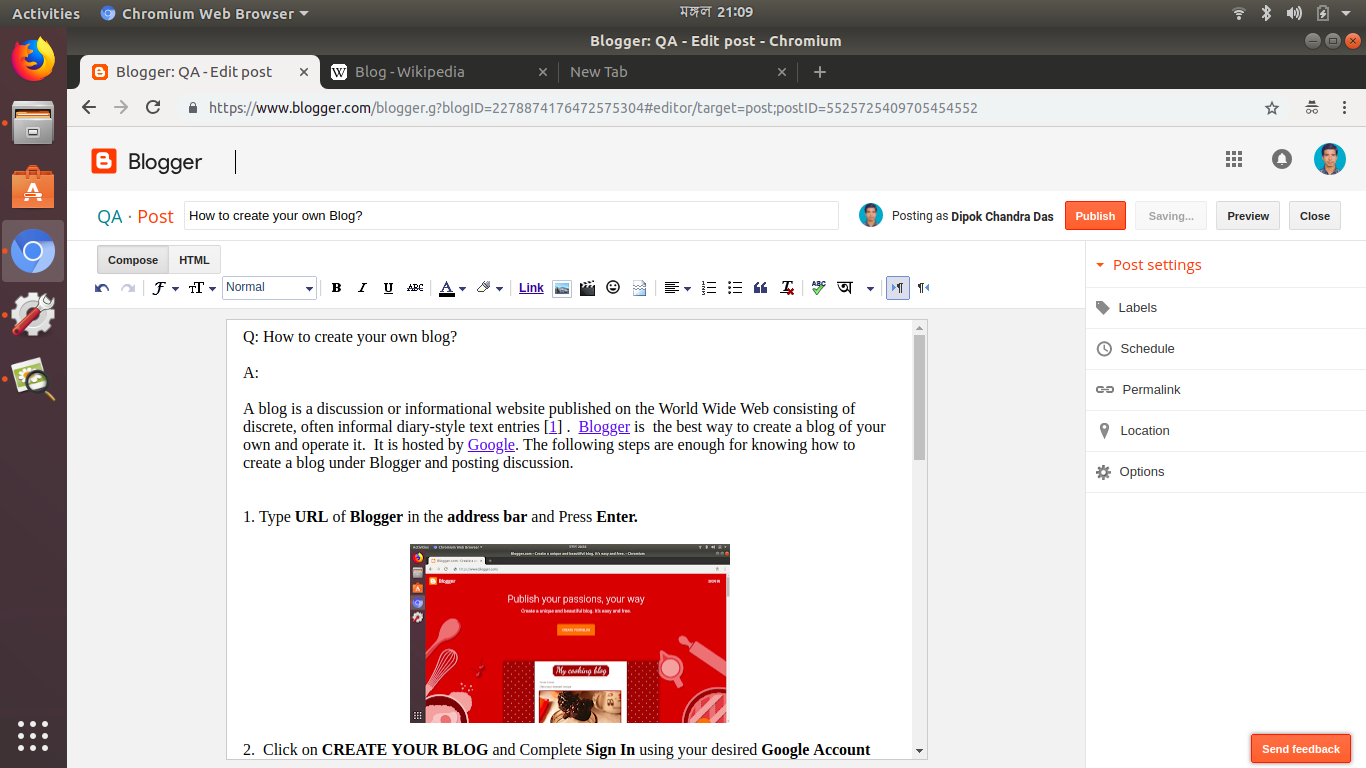The width and height of the screenshot is (1366, 768).
Task: Toggle italic formatting
Action: pyautogui.click(x=363, y=288)
